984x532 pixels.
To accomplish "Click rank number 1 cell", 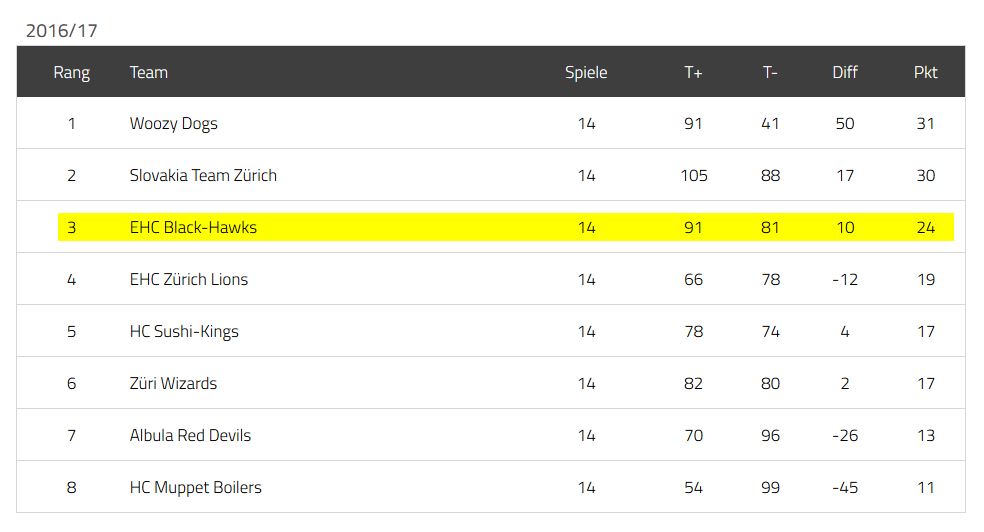I will pyautogui.click(x=72, y=124).
